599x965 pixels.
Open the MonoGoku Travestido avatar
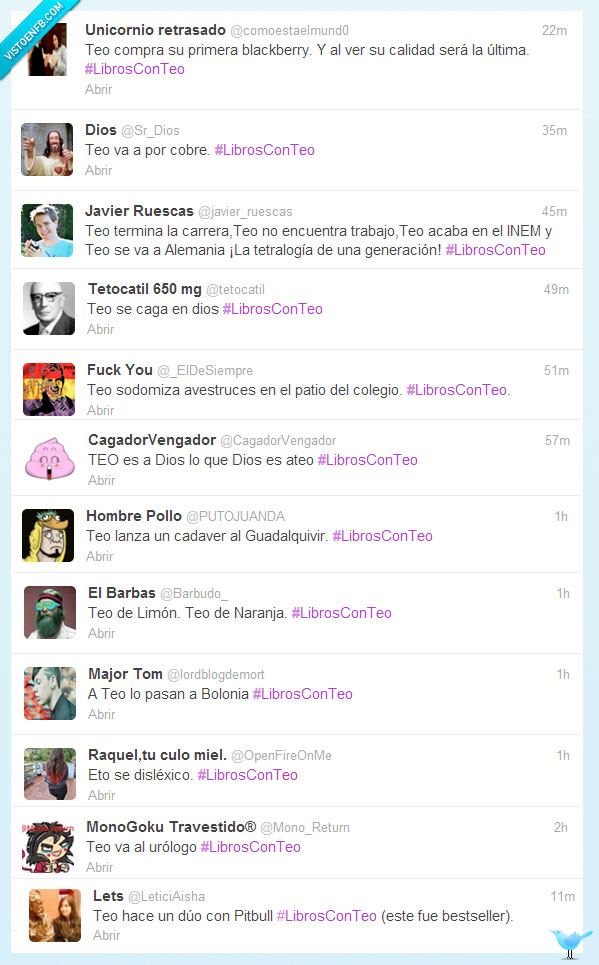(48, 847)
